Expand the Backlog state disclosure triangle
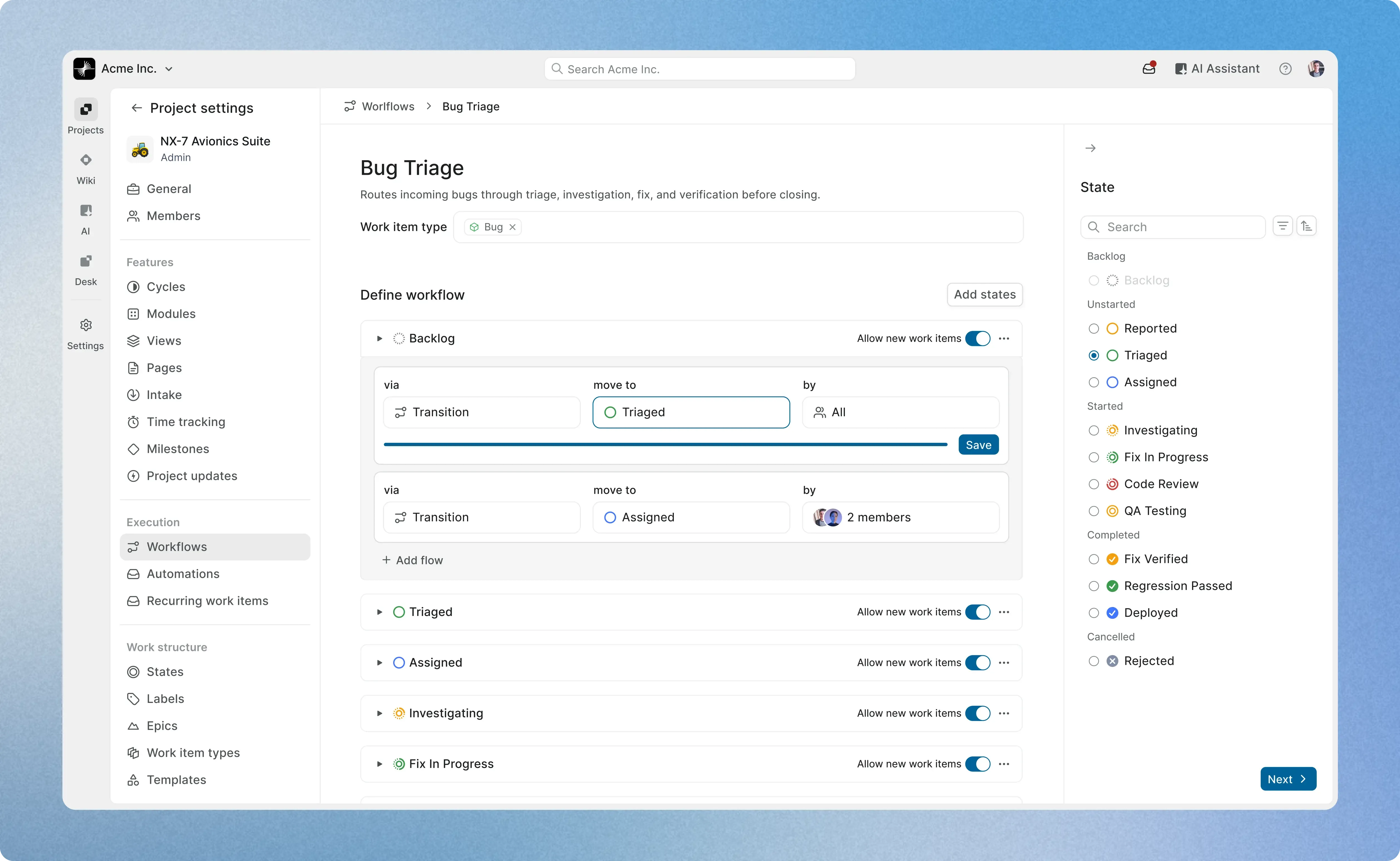This screenshot has width=1400, height=861. coord(380,338)
